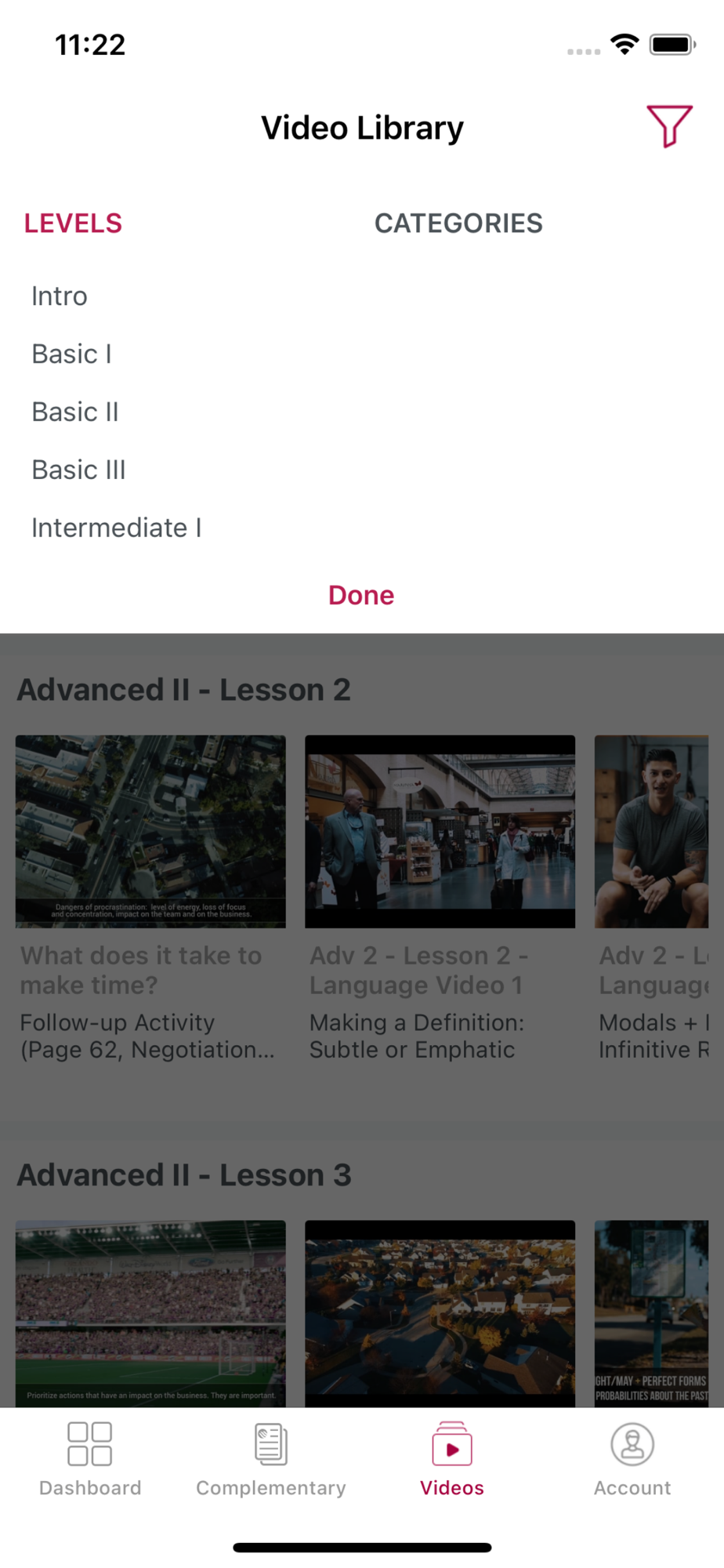724x1568 pixels.
Task: Open the Complementary tab icon
Action: [271, 1444]
